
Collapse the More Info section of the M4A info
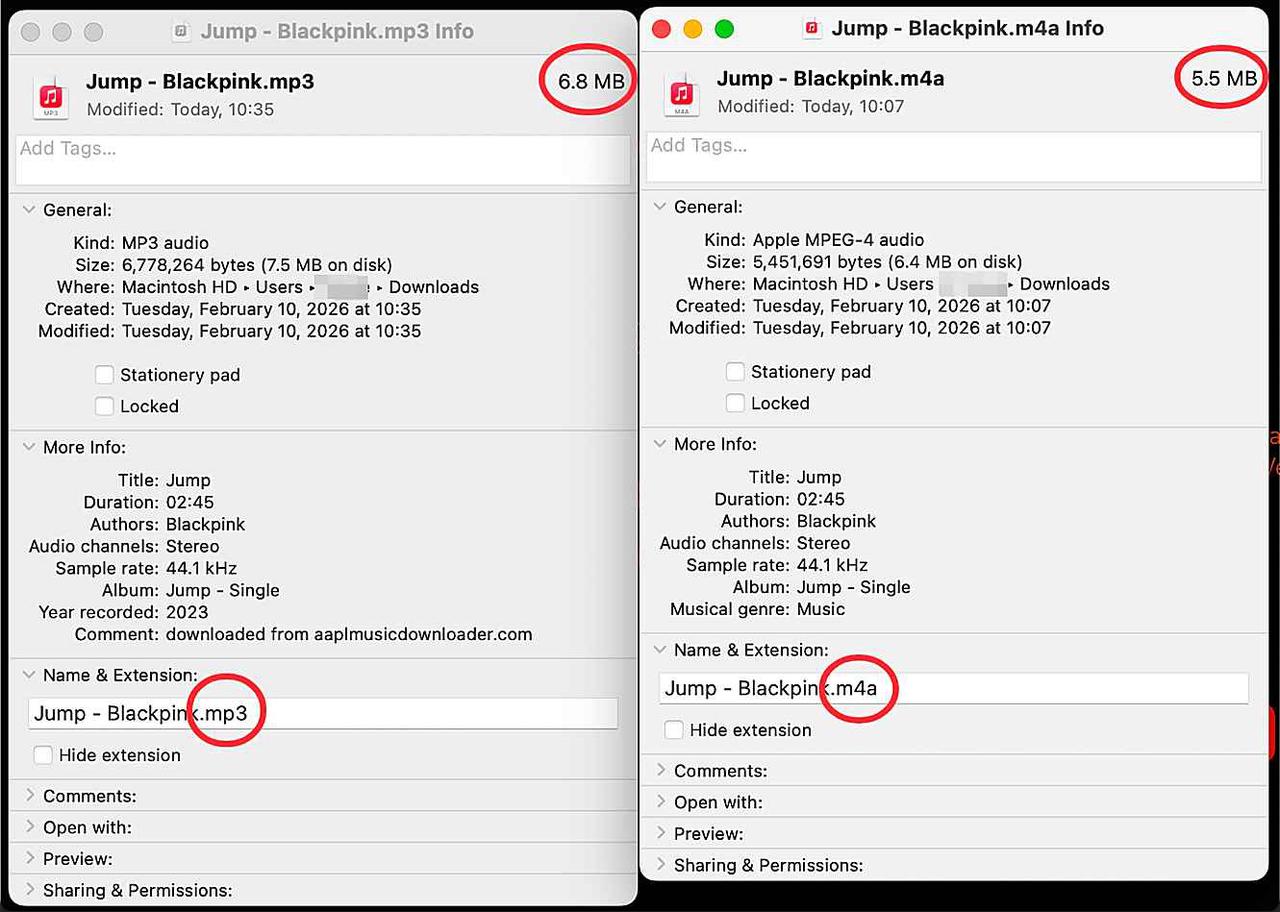tap(660, 444)
